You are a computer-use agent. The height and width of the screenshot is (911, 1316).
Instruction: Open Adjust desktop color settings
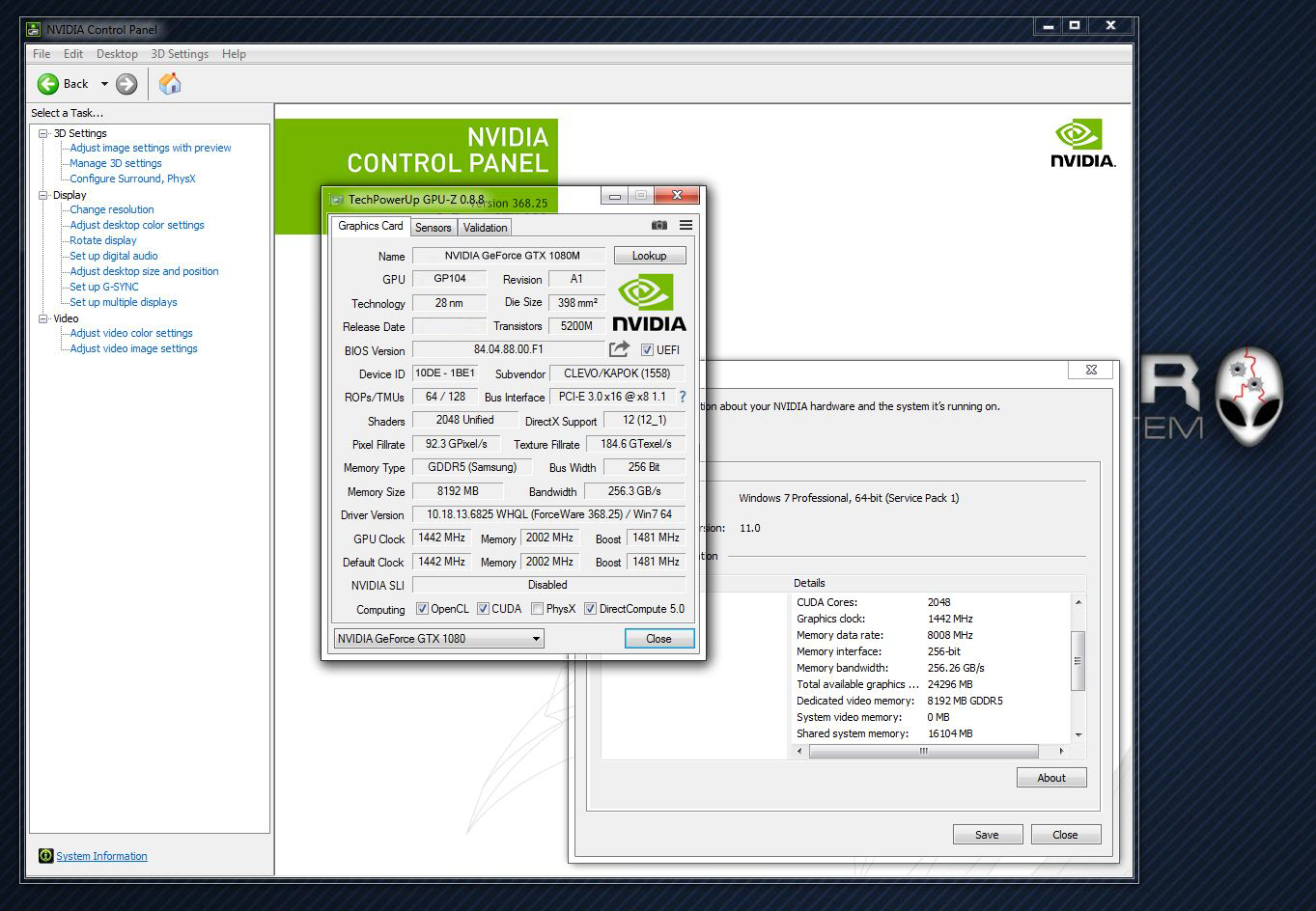137,225
